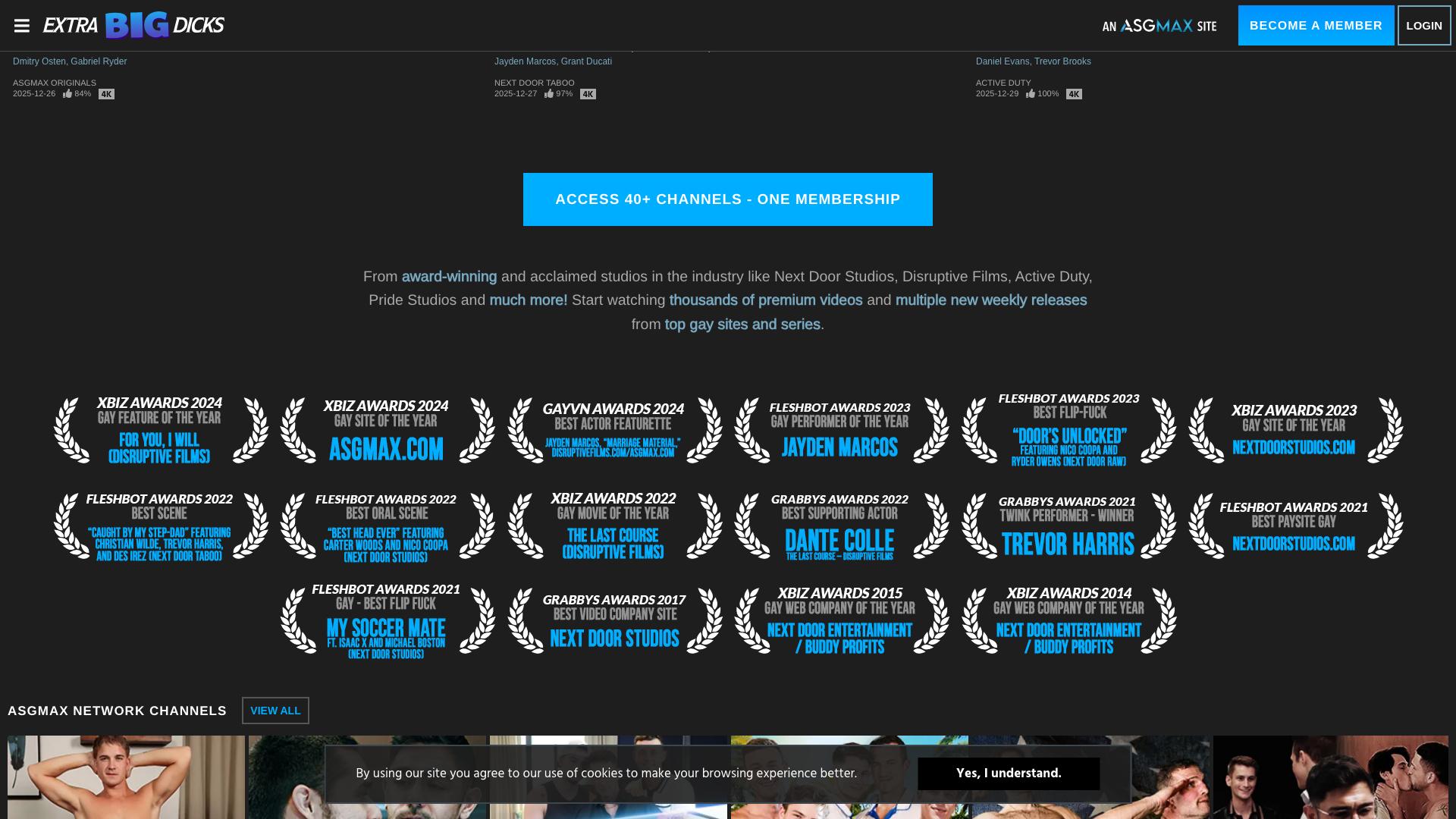Open Dmitry Osten performer link

pos(39,61)
